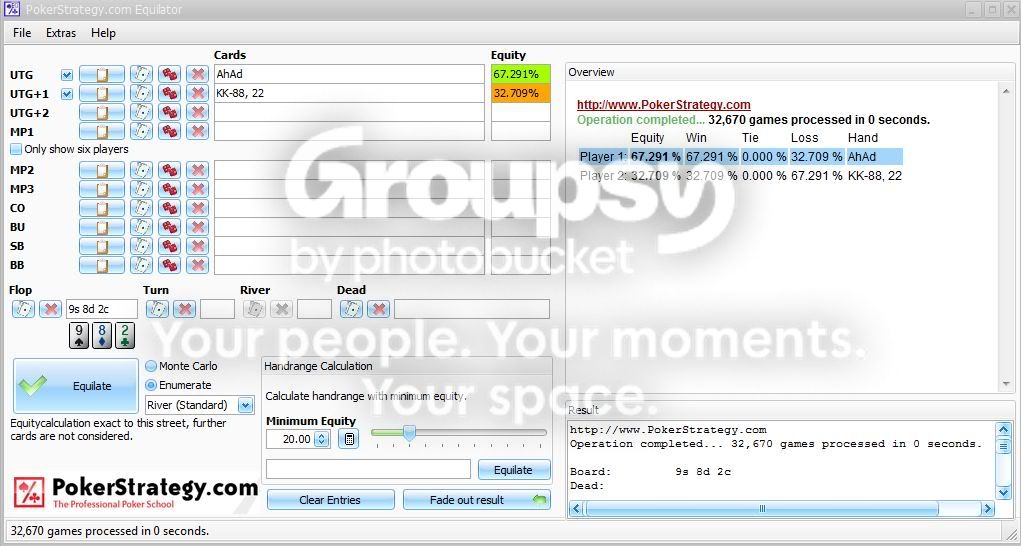Open hand range selector for BB row
Viewport: 1021px width, 546px height.
(102, 265)
